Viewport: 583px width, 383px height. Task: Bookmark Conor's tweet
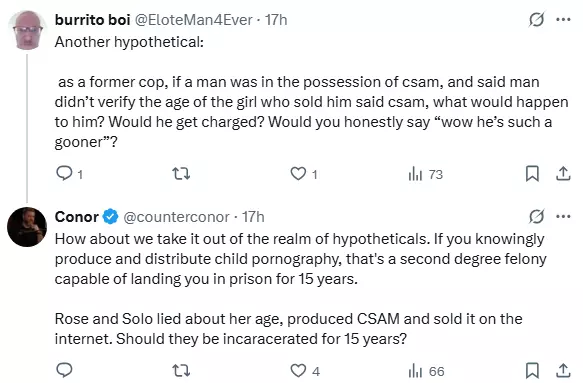532,370
